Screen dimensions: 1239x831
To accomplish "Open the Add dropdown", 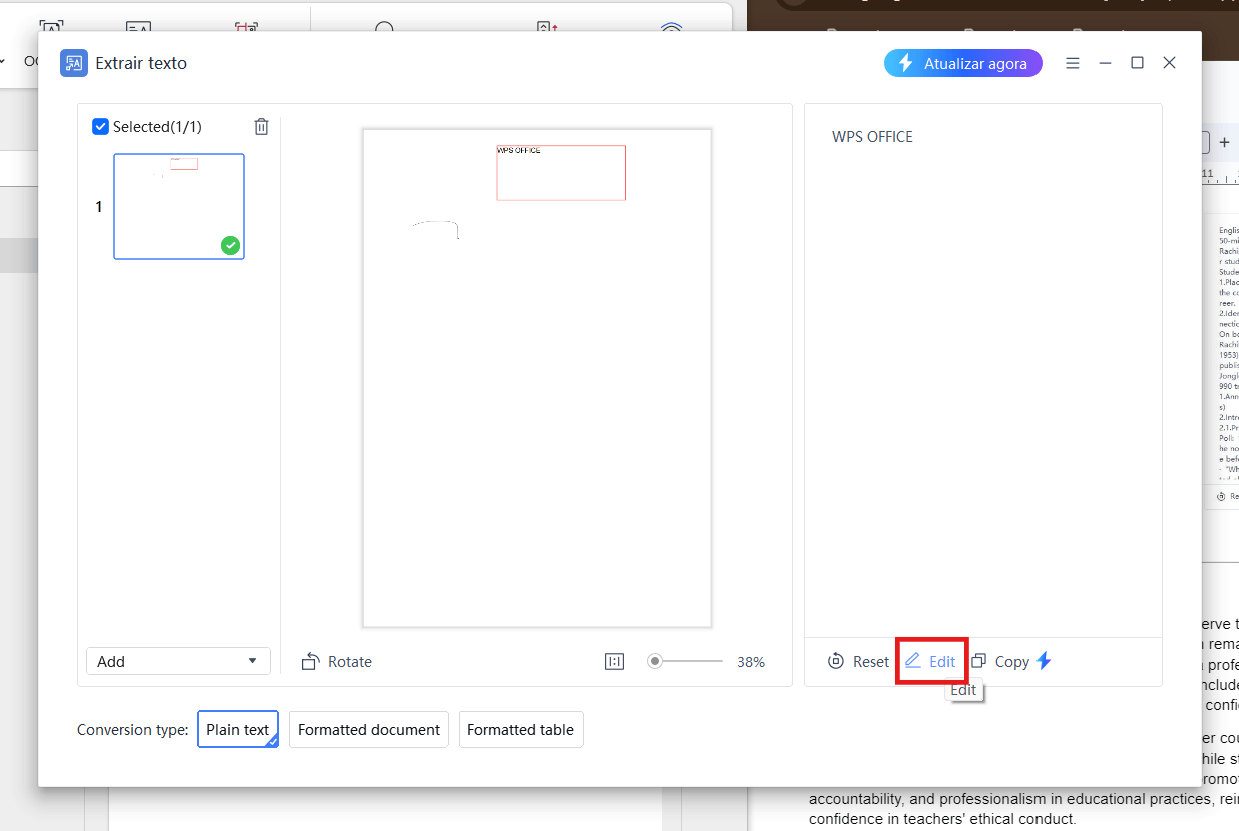I will click(x=178, y=662).
